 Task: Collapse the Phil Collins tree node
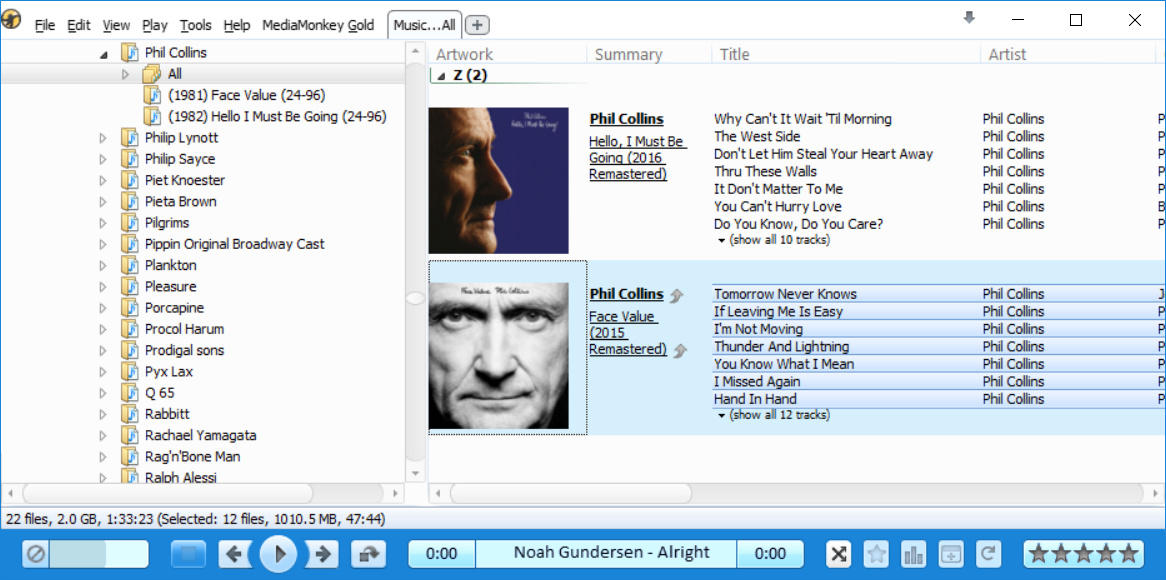104,54
